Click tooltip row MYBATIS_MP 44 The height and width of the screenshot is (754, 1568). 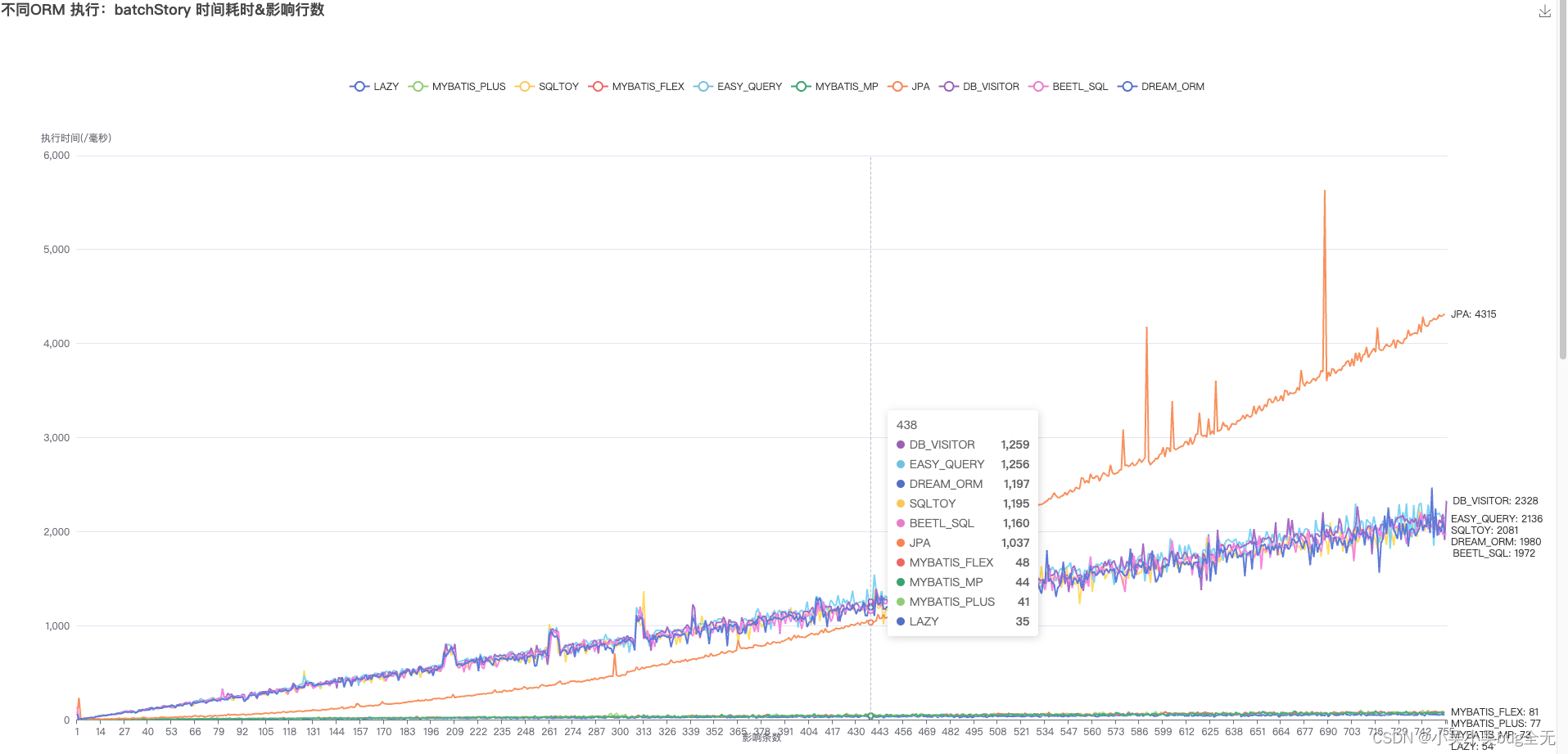tap(963, 582)
